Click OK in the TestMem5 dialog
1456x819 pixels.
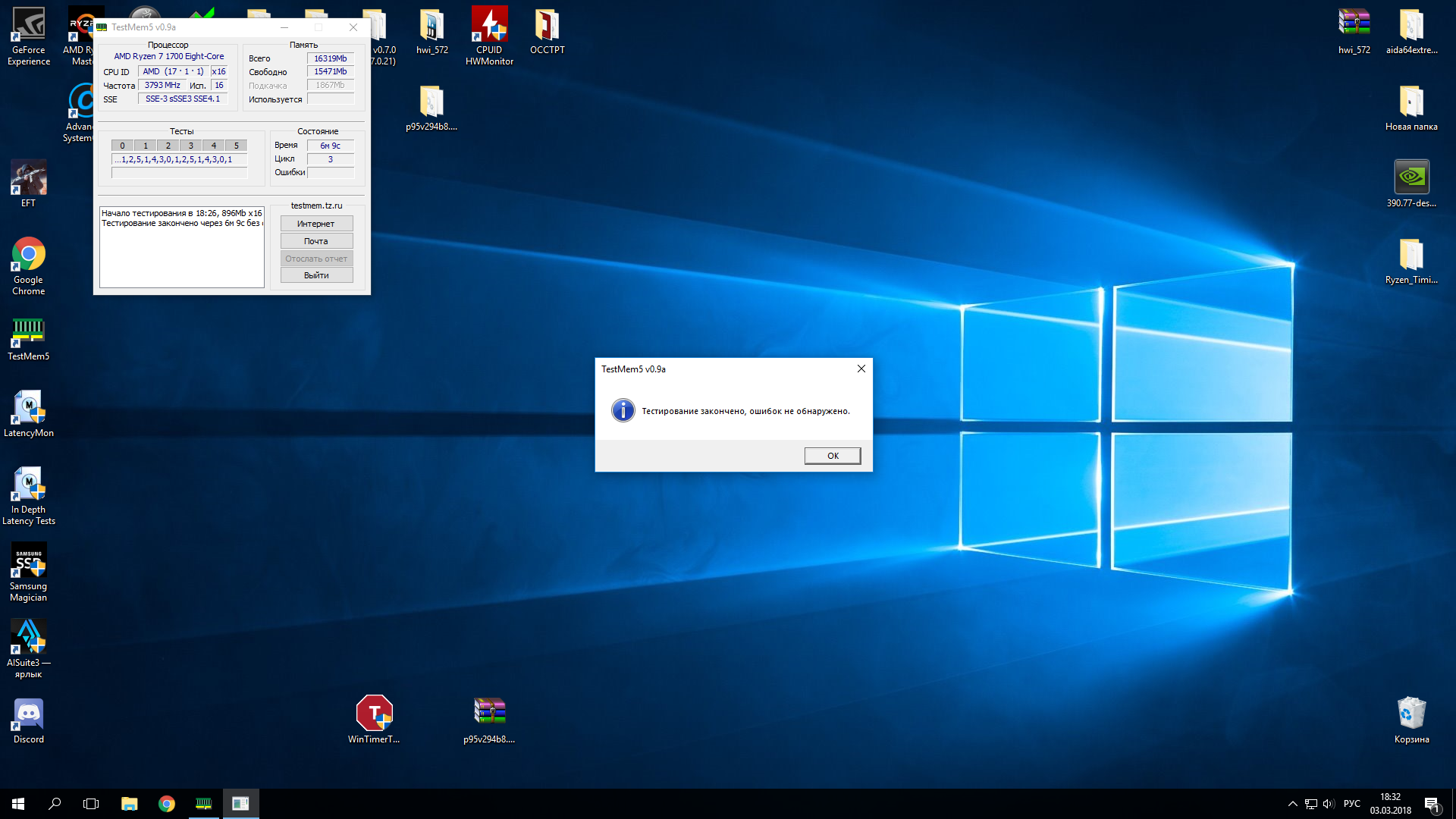832,456
